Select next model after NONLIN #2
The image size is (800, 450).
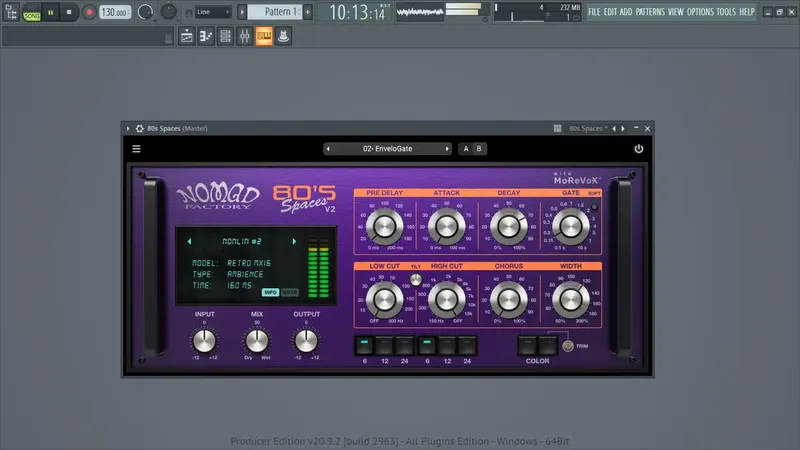tap(294, 241)
